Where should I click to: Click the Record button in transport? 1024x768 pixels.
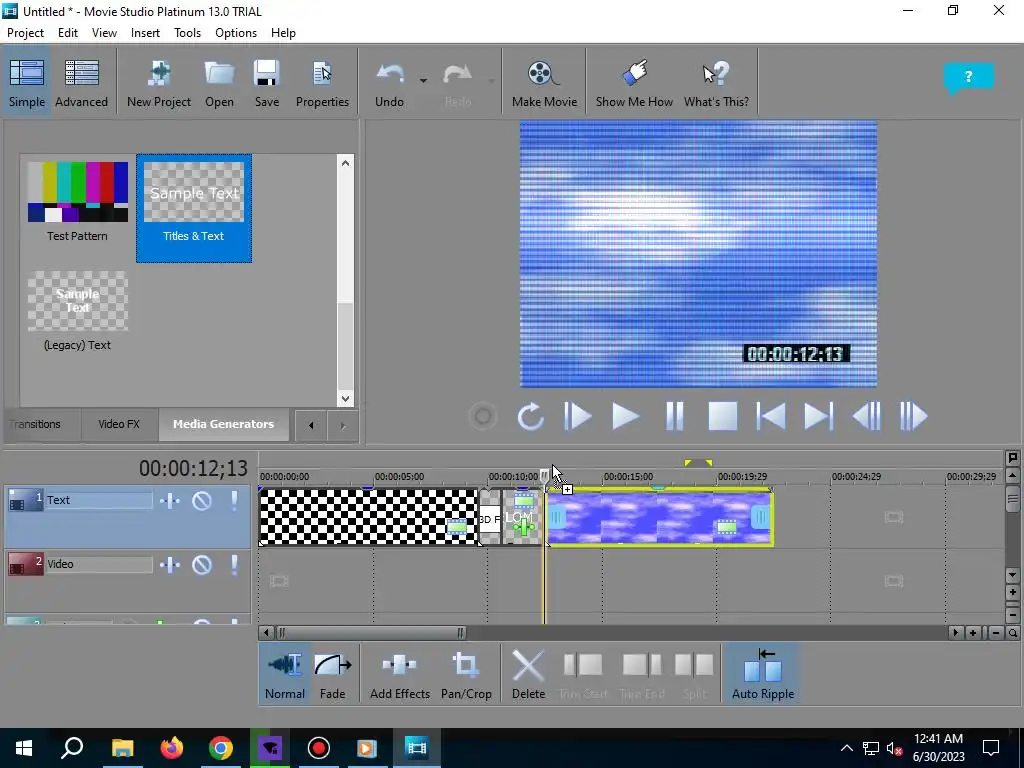click(483, 416)
